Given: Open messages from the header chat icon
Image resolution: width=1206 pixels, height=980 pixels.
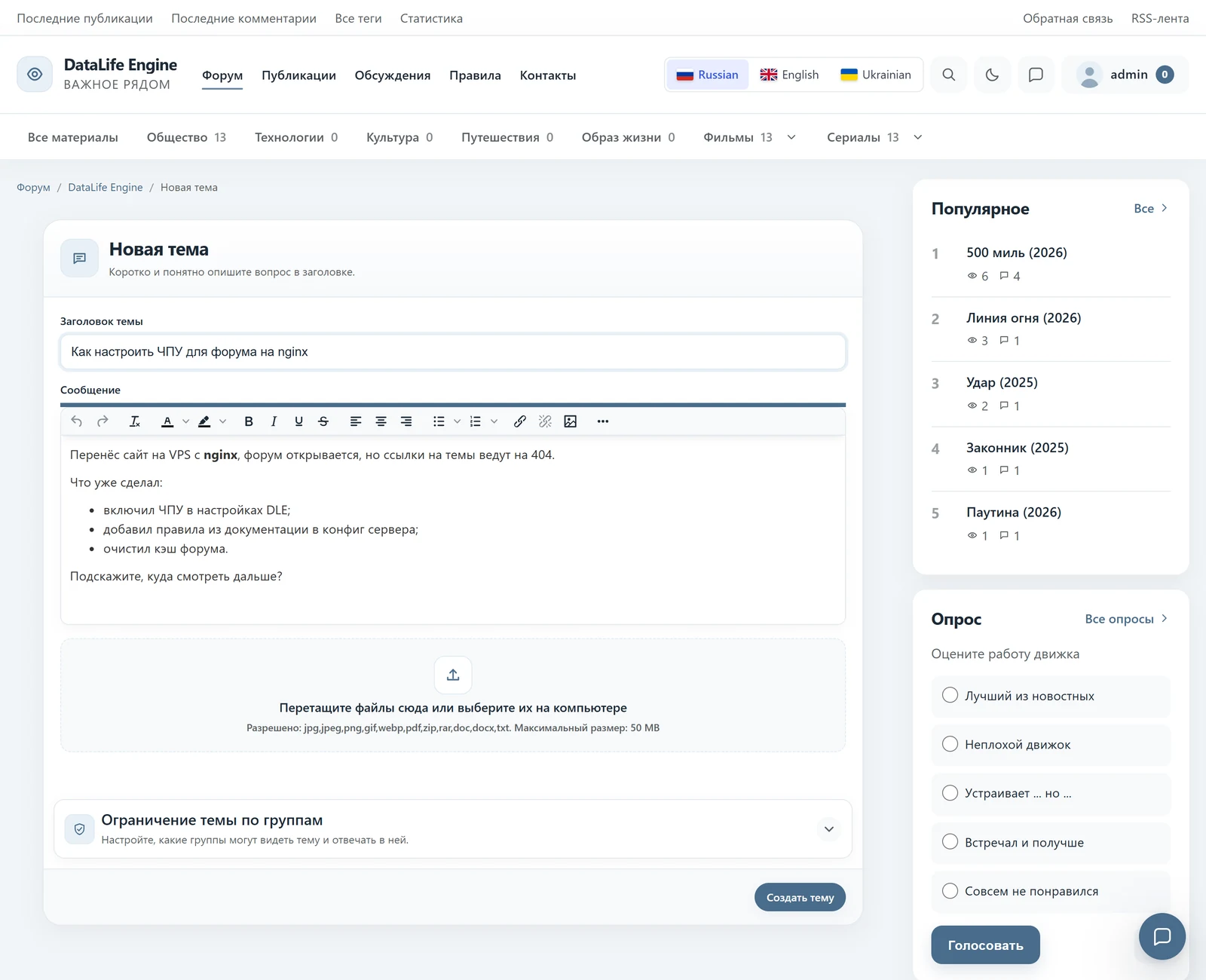Looking at the screenshot, I should point(1036,75).
